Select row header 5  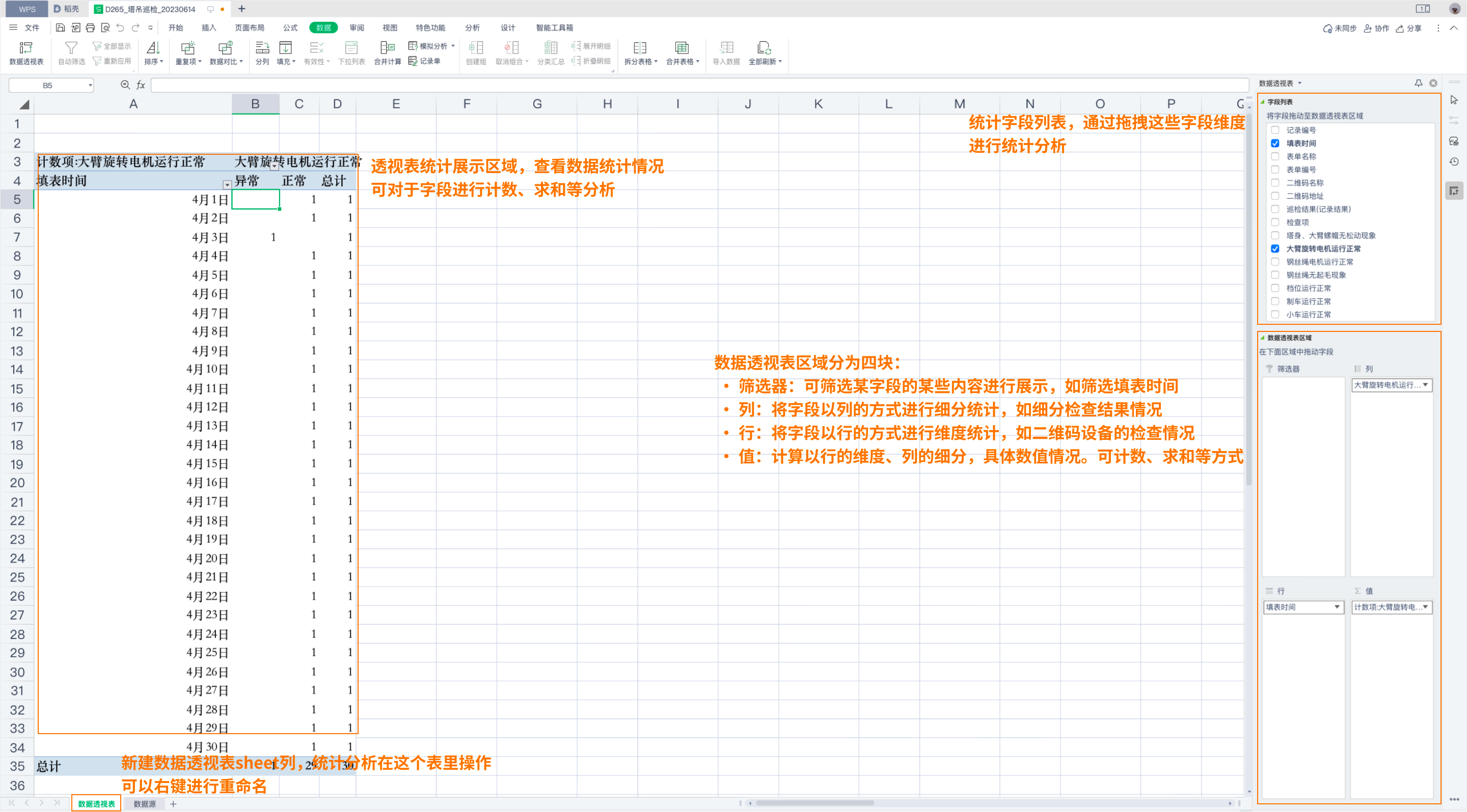click(x=17, y=200)
